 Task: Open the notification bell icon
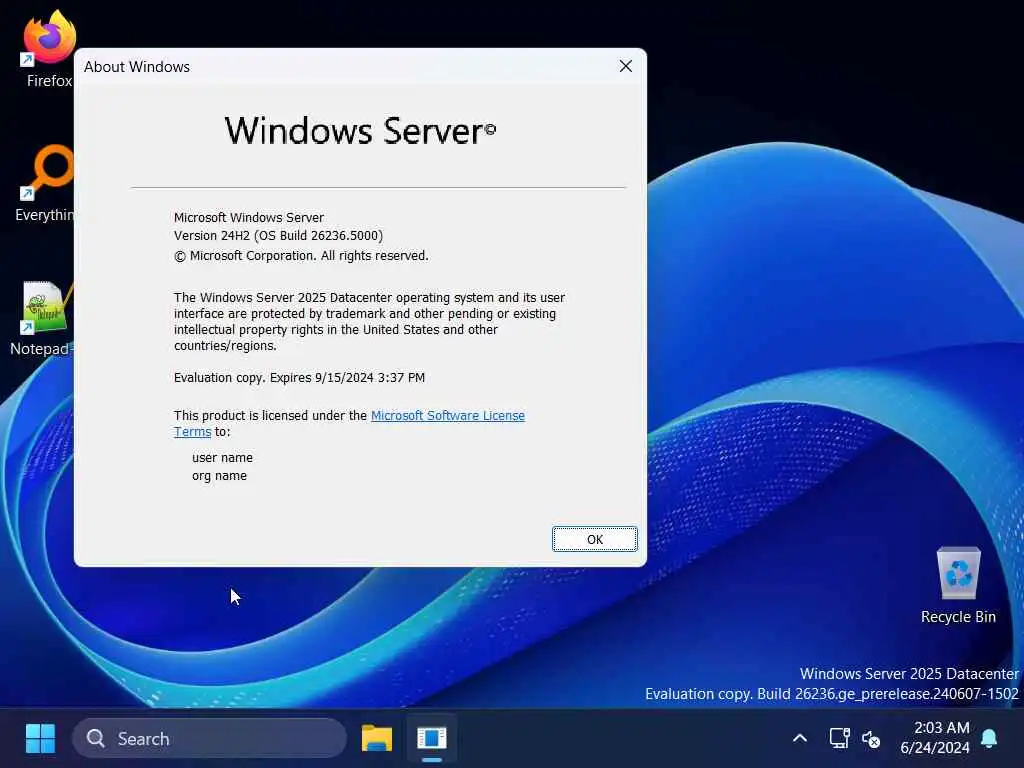(x=989, y=739)
